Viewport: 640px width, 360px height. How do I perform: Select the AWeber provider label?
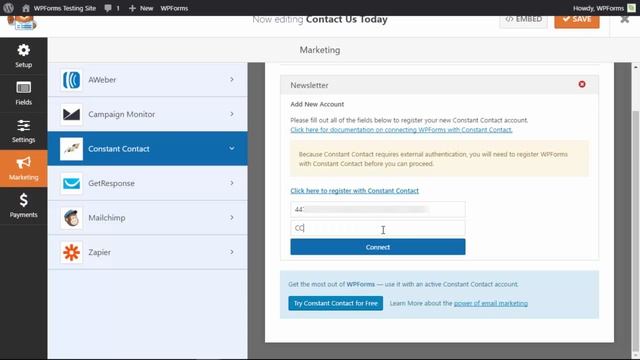coord(102,80)
